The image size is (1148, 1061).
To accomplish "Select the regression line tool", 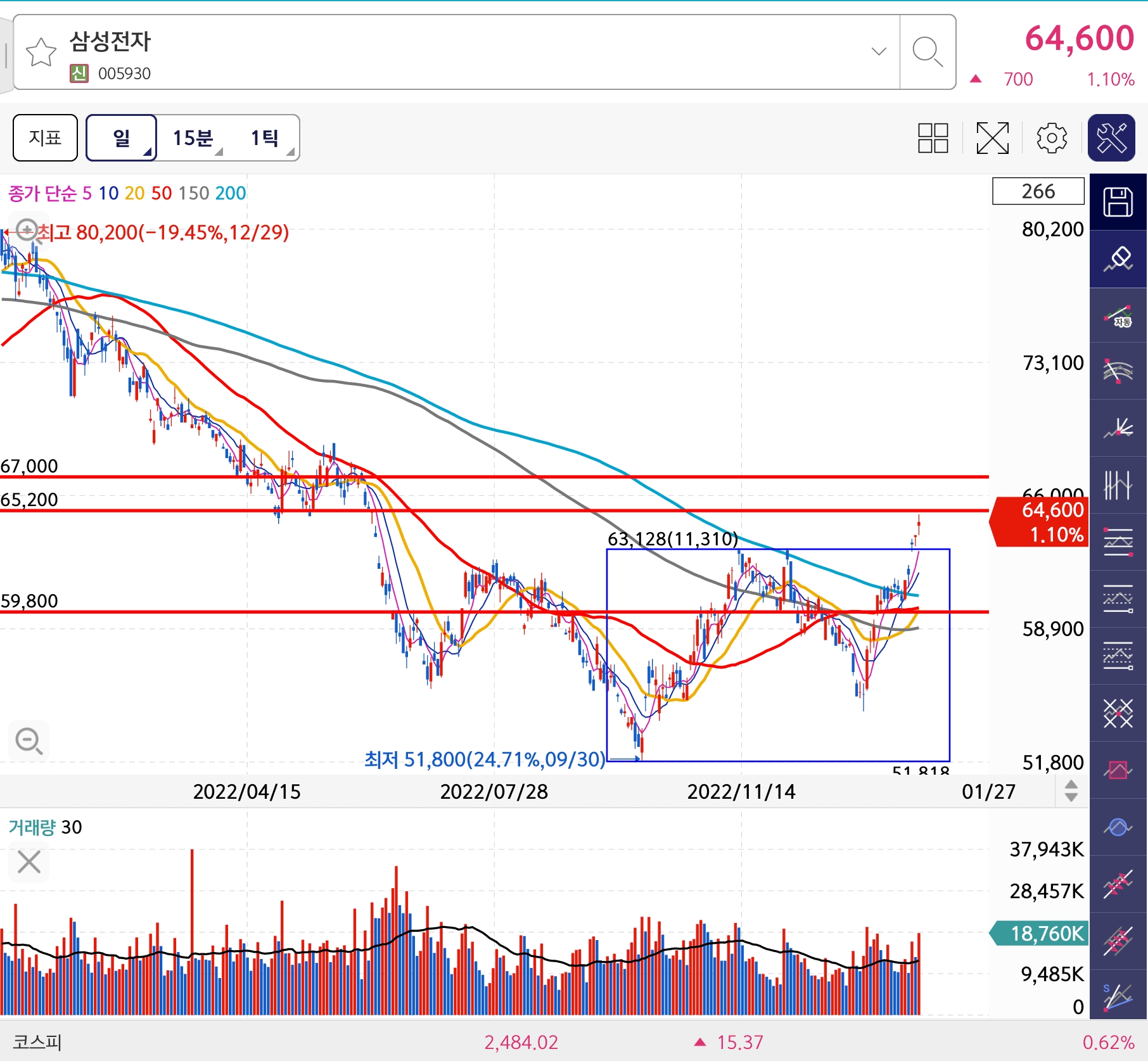I will (x=1118, y=884).
